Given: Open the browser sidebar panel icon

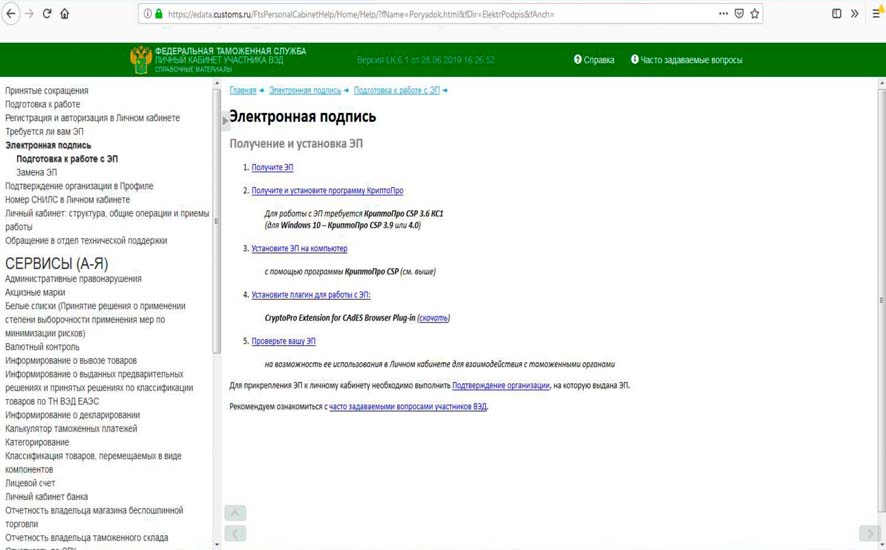Looking at the screenshot, I should [x=837, y=14].
